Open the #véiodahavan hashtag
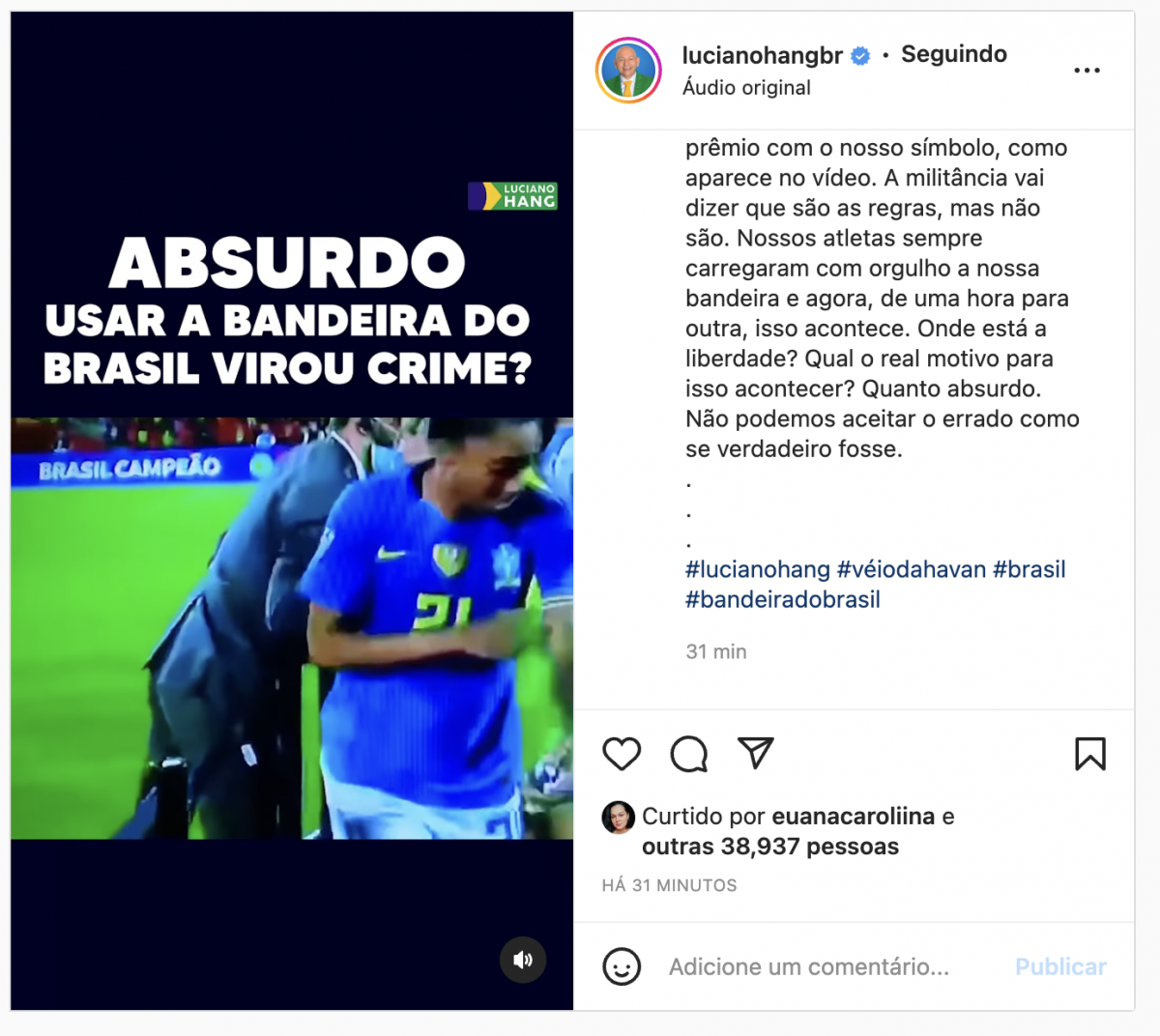This screenshot has height=1036, width=1160. [x=912, y=569]
